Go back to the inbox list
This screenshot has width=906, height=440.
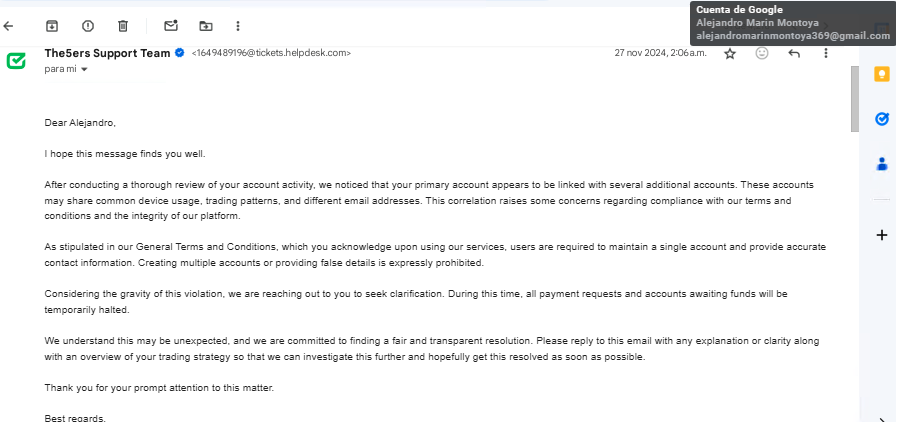point(9,25)
